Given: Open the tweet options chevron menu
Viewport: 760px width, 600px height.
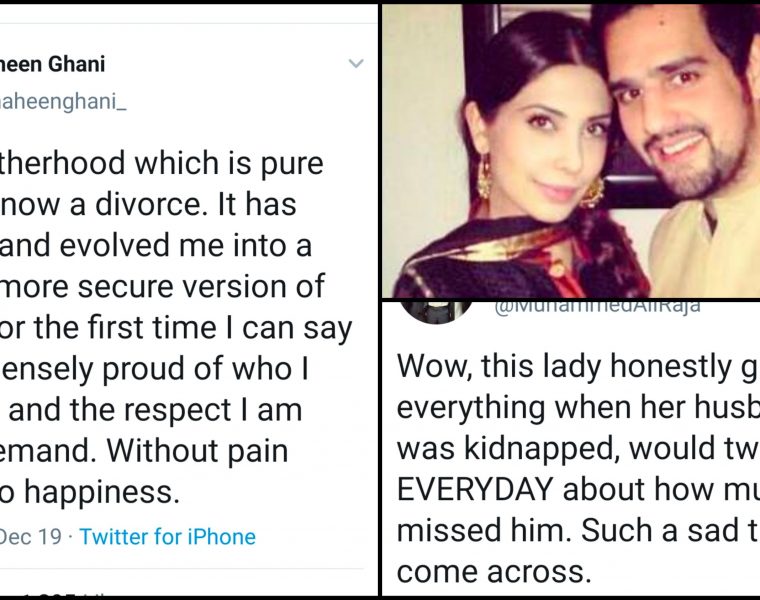Looking at the screenshot, I should (x=356, y=65).
